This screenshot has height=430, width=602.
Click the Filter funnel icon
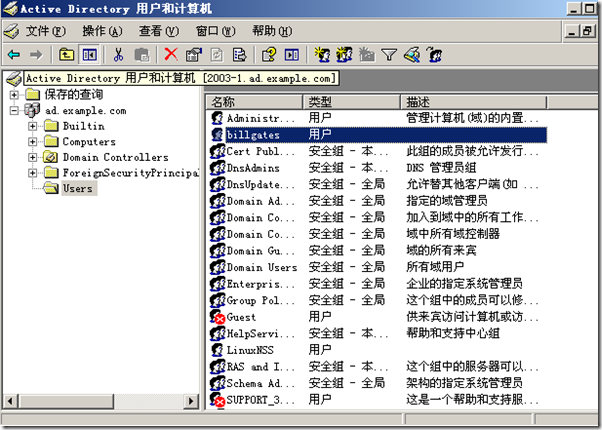389,55
